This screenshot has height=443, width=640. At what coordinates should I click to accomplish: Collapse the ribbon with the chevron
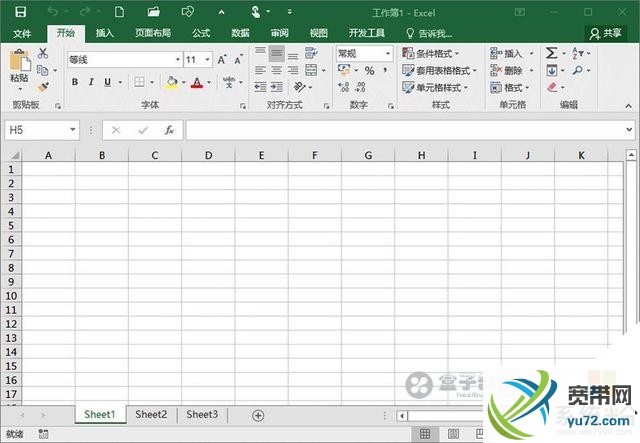628,105
